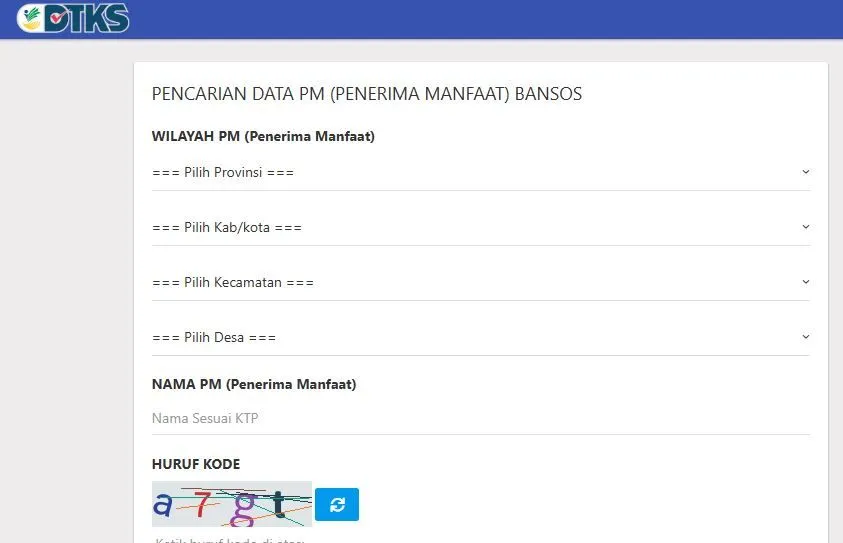Refresh the captcha code image
The width and height of the screenshot is (843, 543).
click(x=337, y=504)
